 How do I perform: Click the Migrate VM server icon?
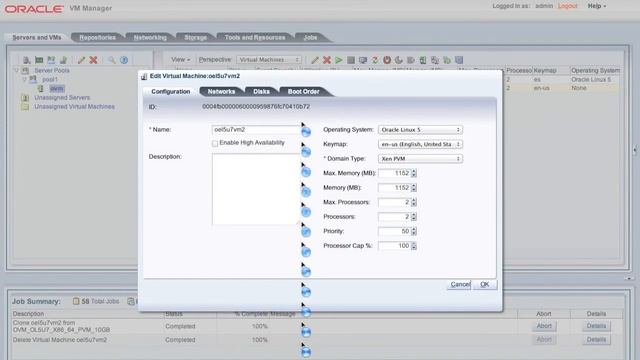[x=423, y=60]
